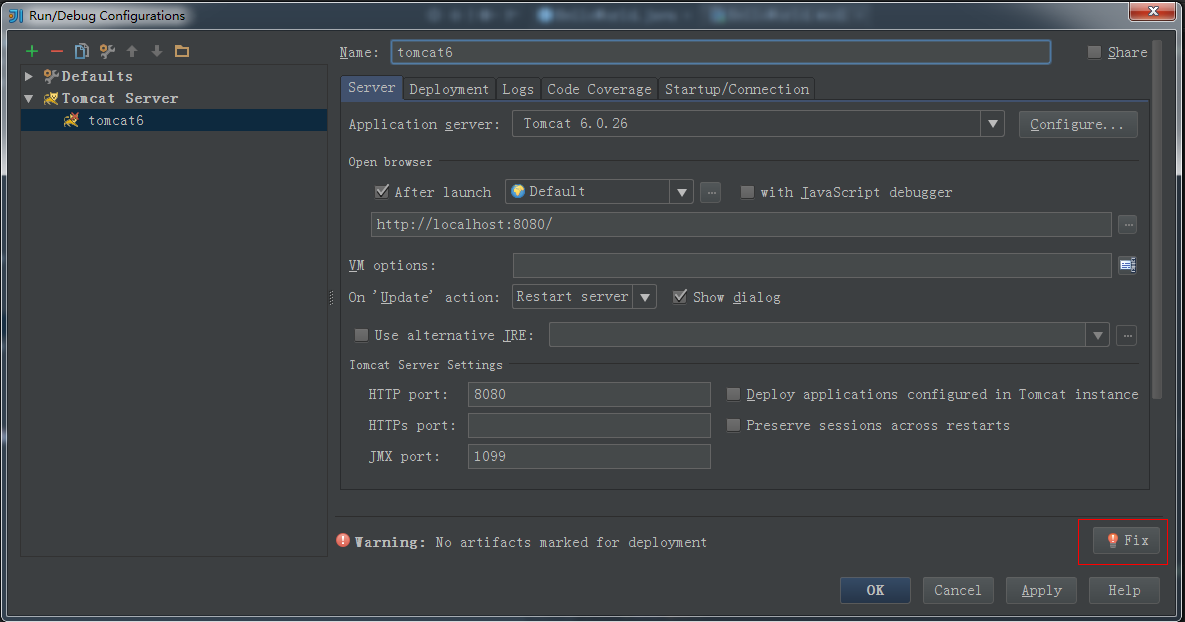Image resolution: width=1185 pixels, height=622 pixels.
Task: Open browser ellipsis button next to Default
Action: click(x=710, y=192)
